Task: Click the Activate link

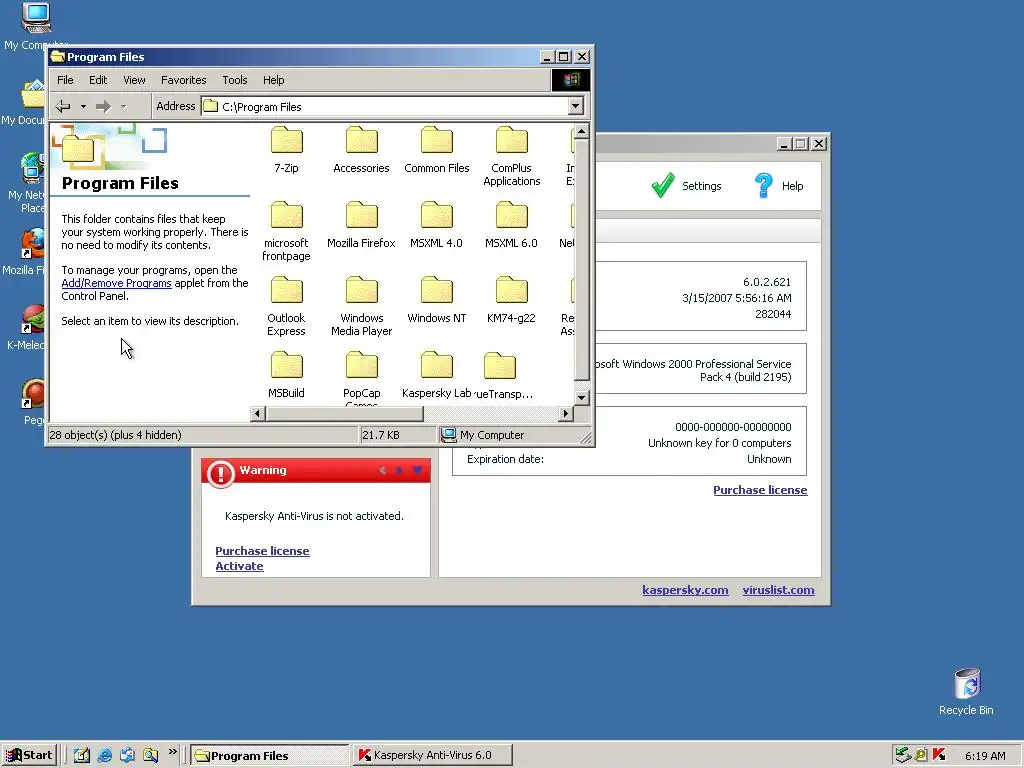Action: pyautogui.click(x=239, y=566)
